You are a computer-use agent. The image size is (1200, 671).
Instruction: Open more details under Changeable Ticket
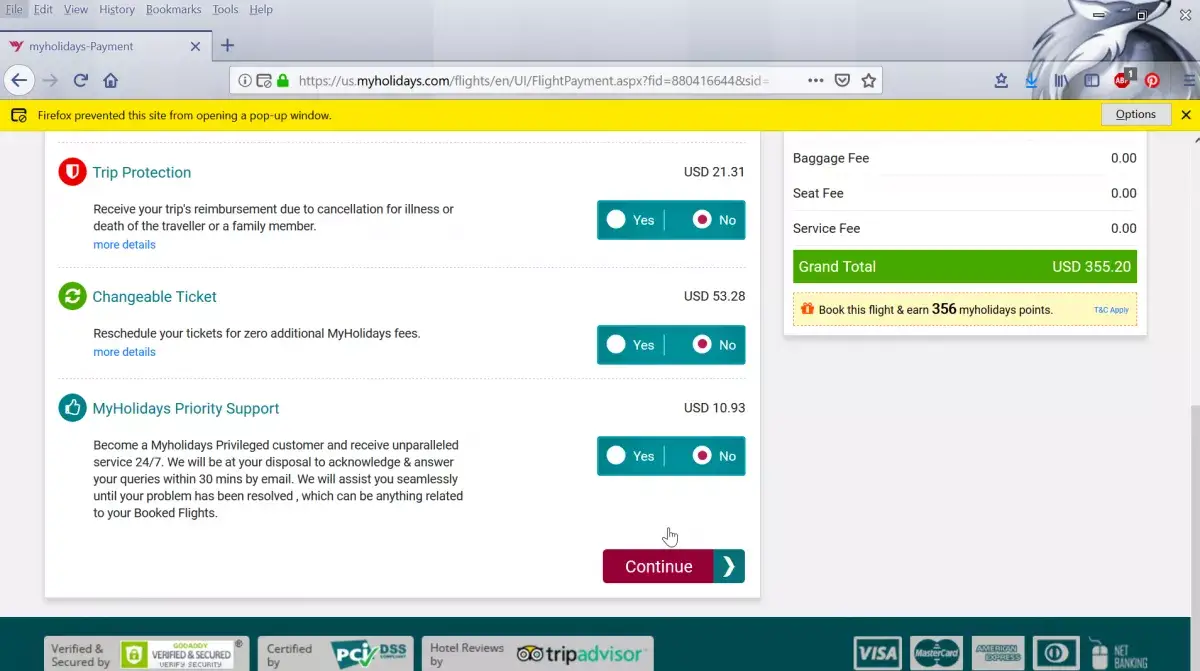click(124, 352)
